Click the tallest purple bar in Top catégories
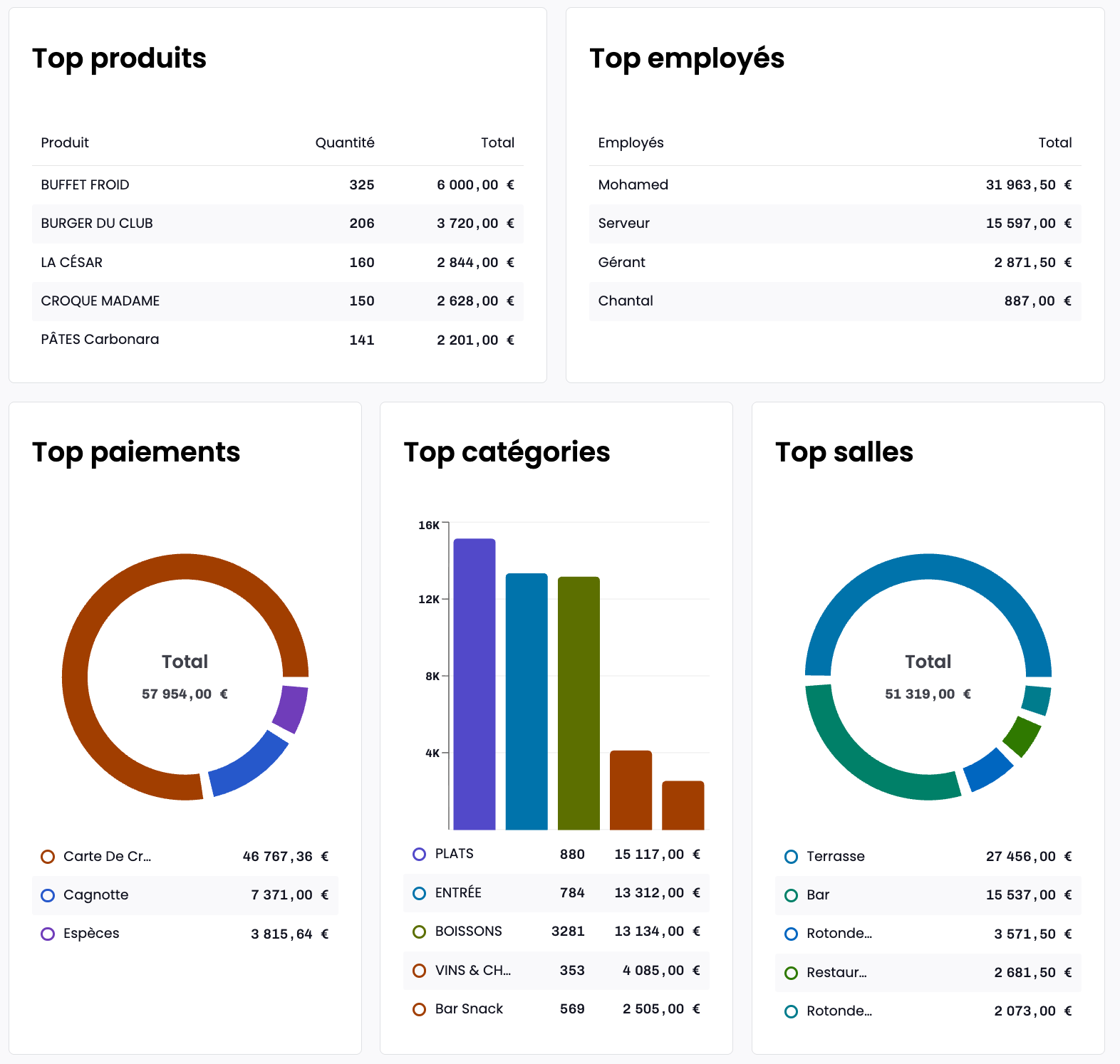Viewport: 1120px width, 1064px height. (475, 684)
